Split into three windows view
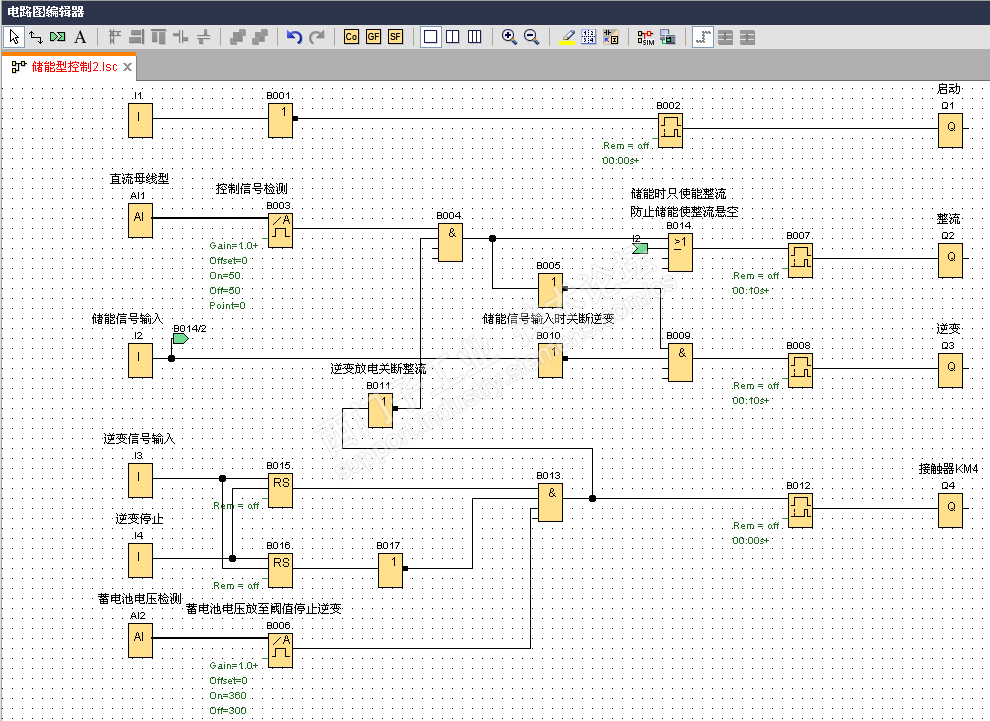 pyautogui.click(x=474, y=37)
